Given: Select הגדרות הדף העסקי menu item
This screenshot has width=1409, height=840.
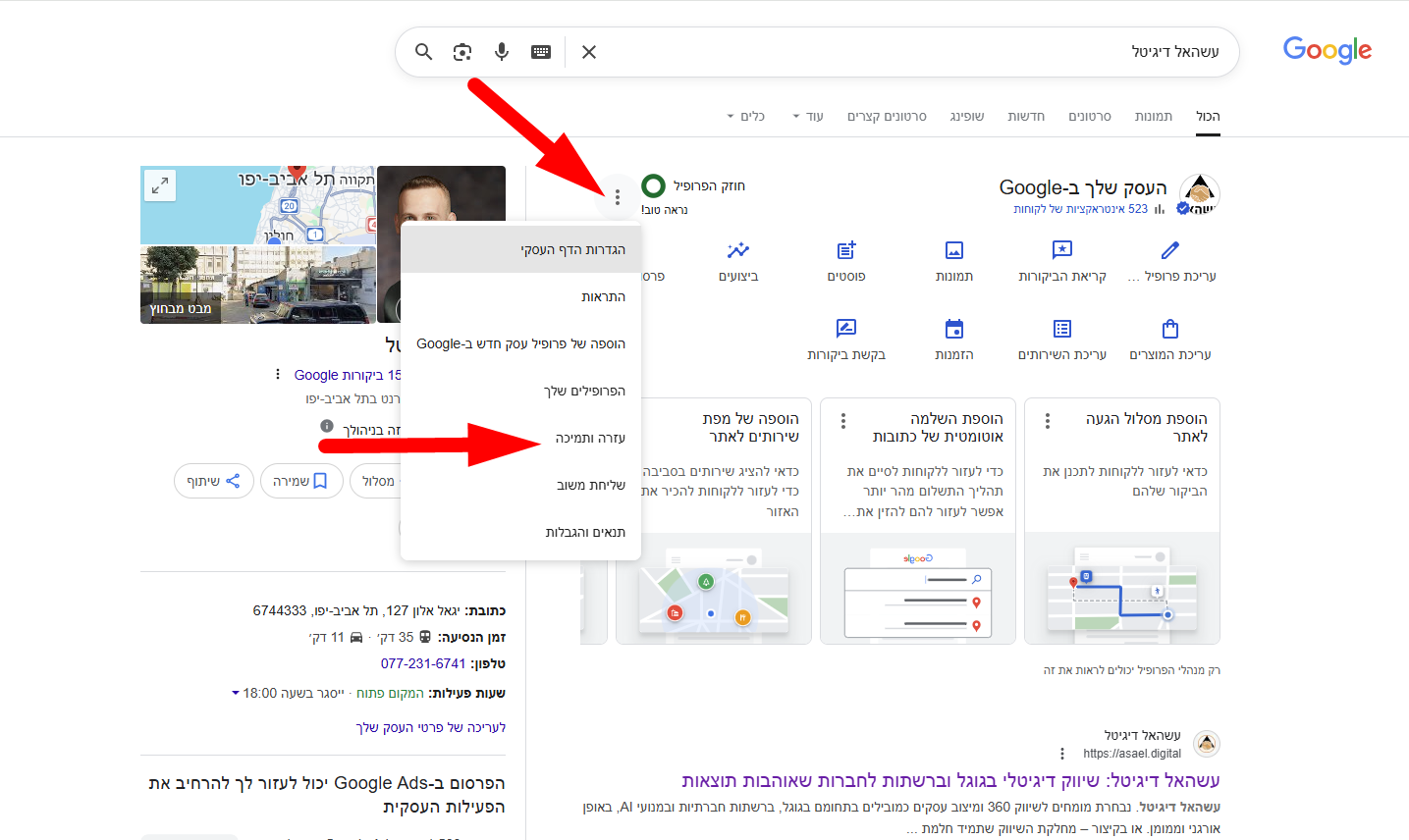Looking at the screenshot, I should pyautogui.click(x=521, y=249).
